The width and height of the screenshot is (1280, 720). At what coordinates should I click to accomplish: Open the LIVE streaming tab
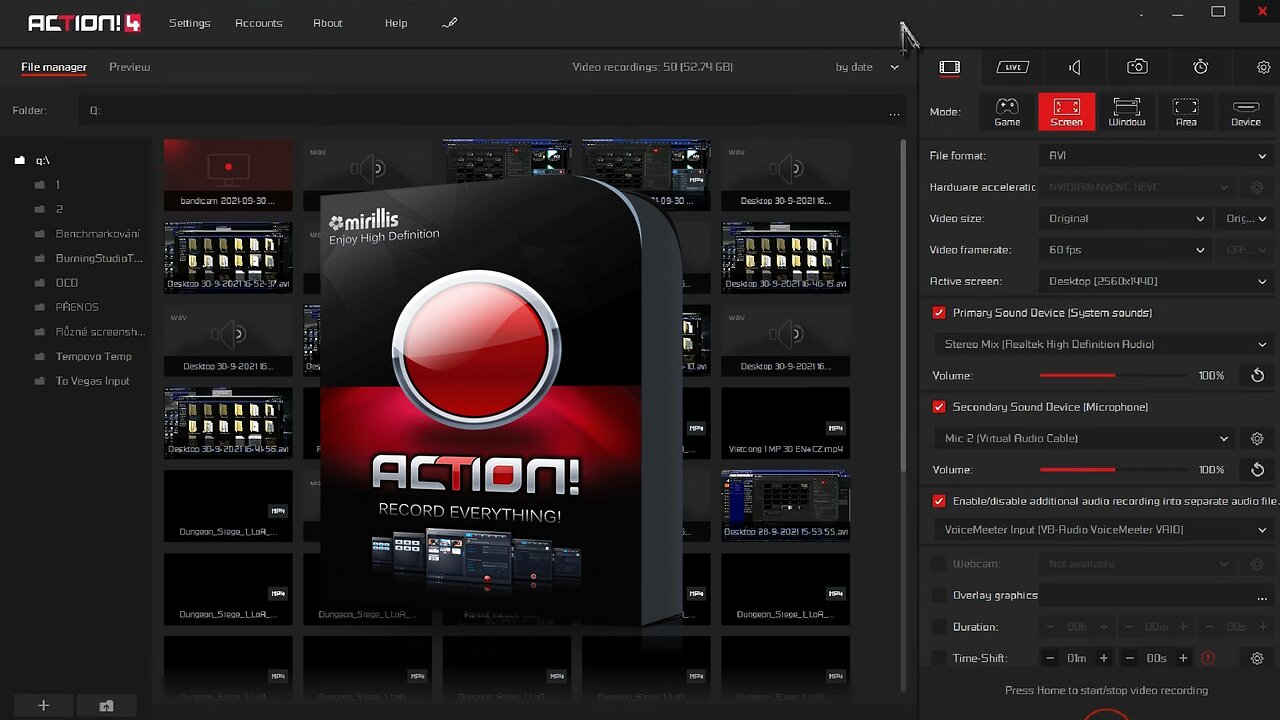pos(1012,67)
